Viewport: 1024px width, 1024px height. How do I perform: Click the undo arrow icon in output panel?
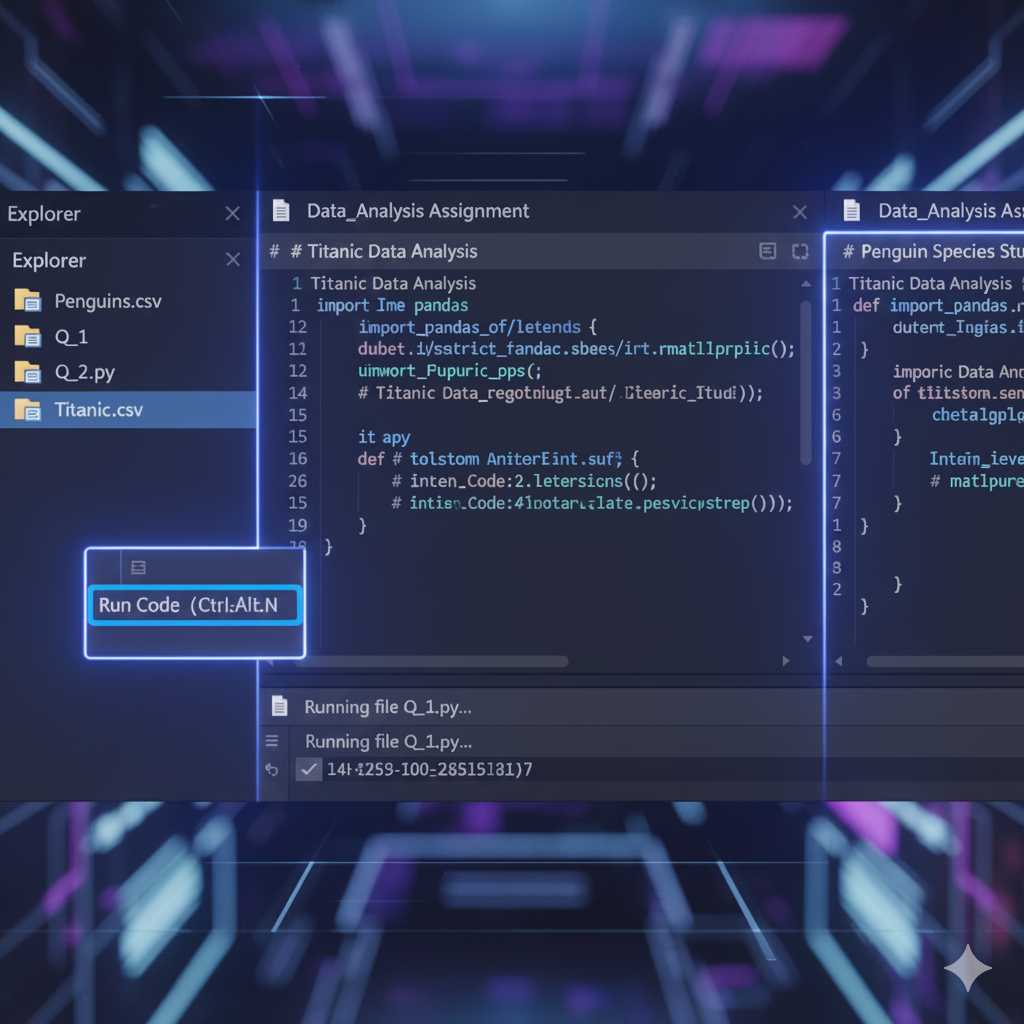click(x=271, y=770)
